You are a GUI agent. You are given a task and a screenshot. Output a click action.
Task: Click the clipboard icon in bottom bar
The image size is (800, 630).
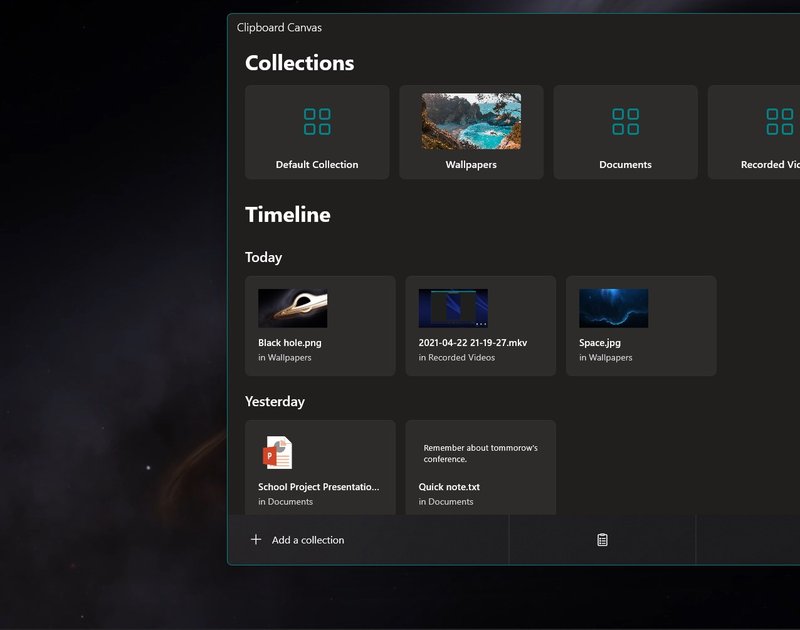pos(602,540)
